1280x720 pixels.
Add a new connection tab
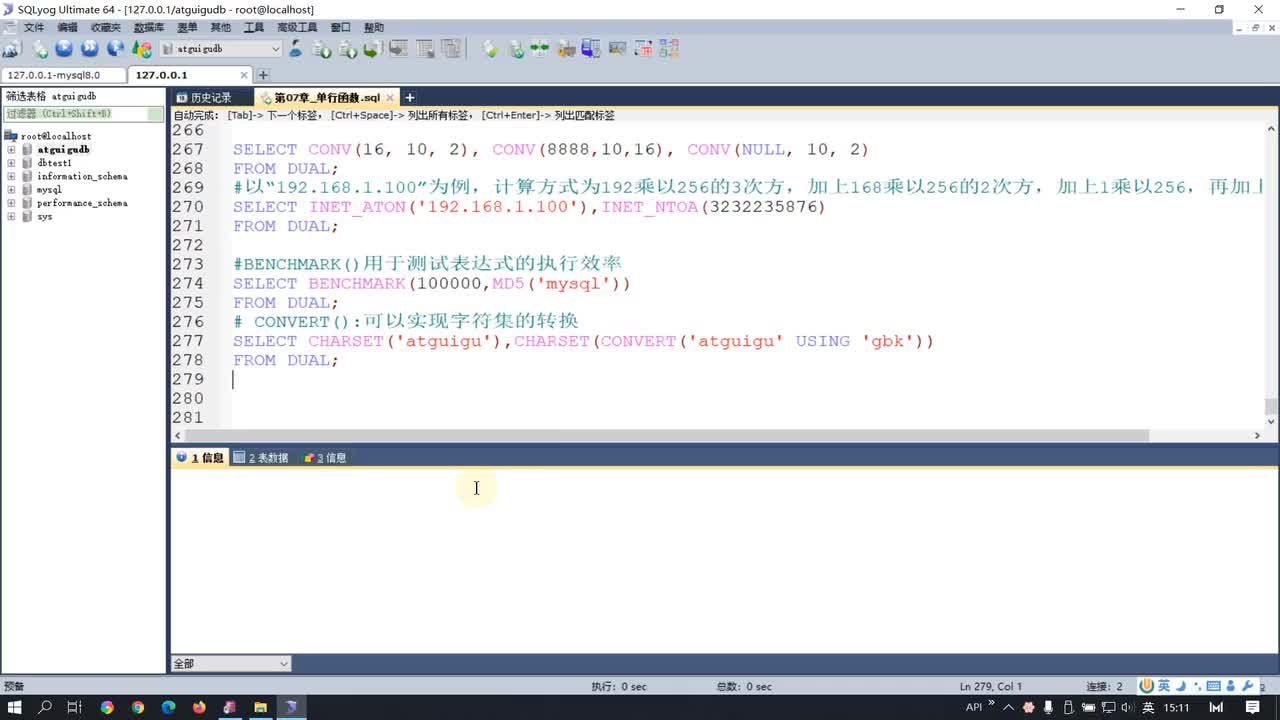[x=263, y=75]
